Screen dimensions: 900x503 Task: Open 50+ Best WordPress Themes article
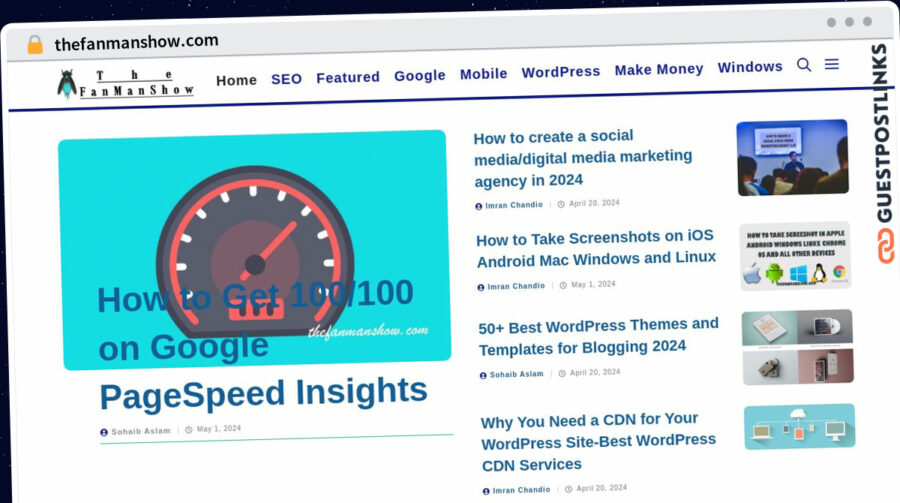pyautogui.click(x=599, y=337)
